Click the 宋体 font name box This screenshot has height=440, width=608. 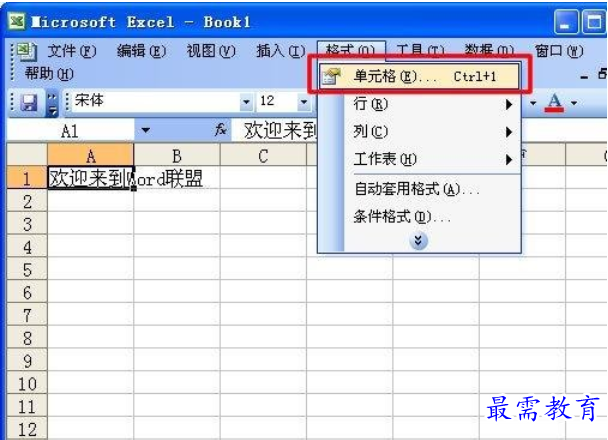coord(156,102)
